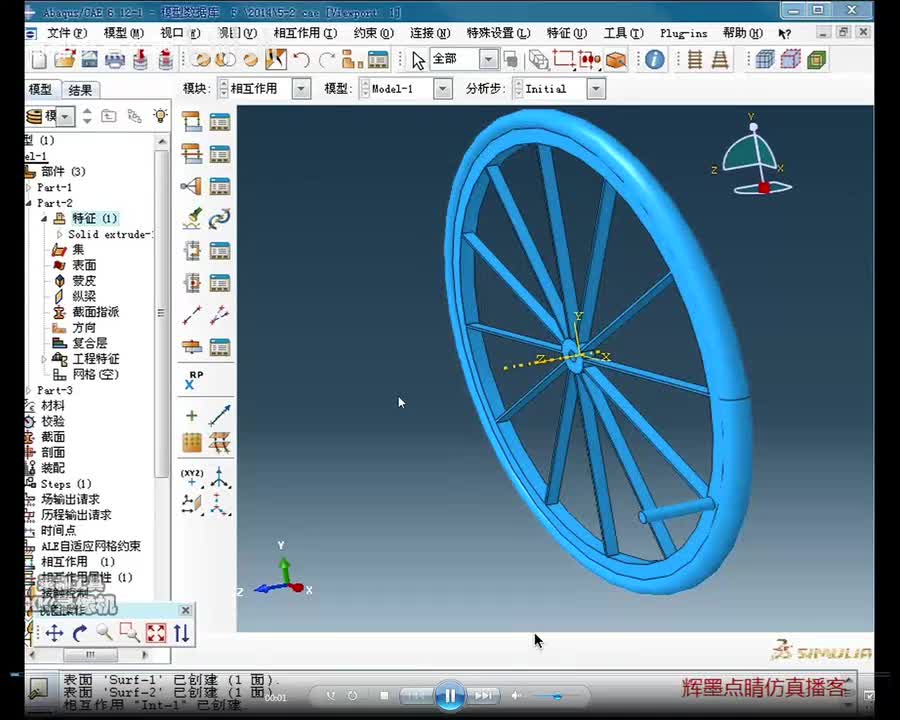Open the 模型(M) menu

click(123, 33)
